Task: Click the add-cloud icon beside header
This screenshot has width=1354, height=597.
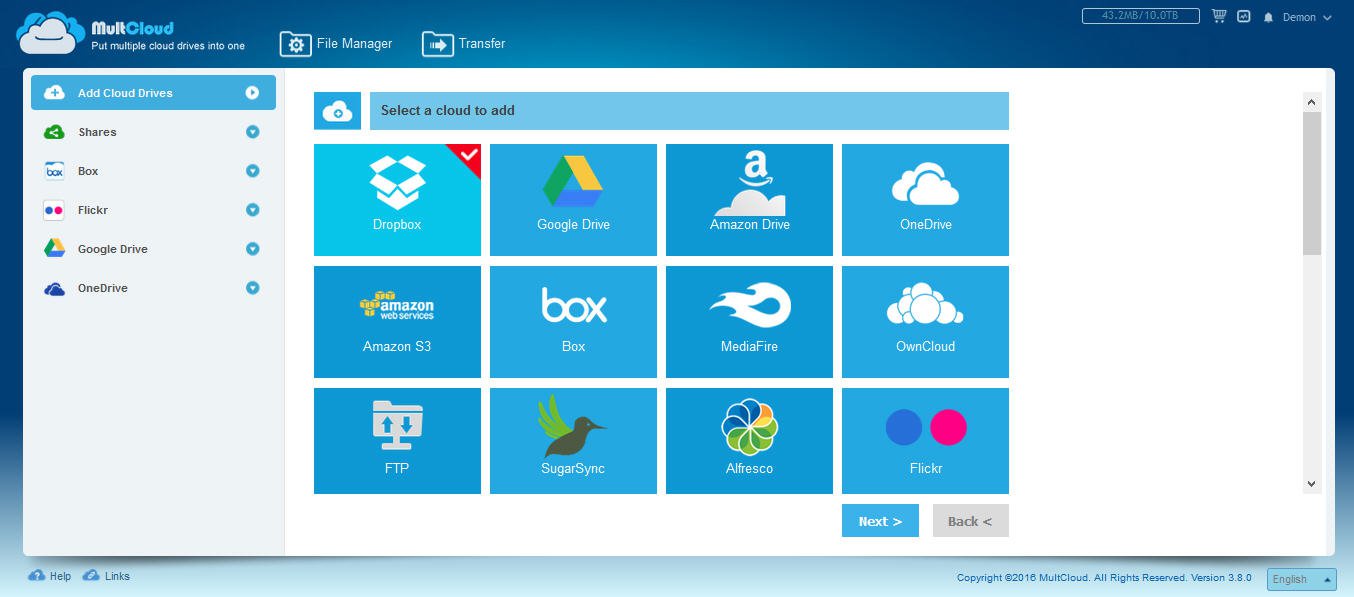Action: 338,111
